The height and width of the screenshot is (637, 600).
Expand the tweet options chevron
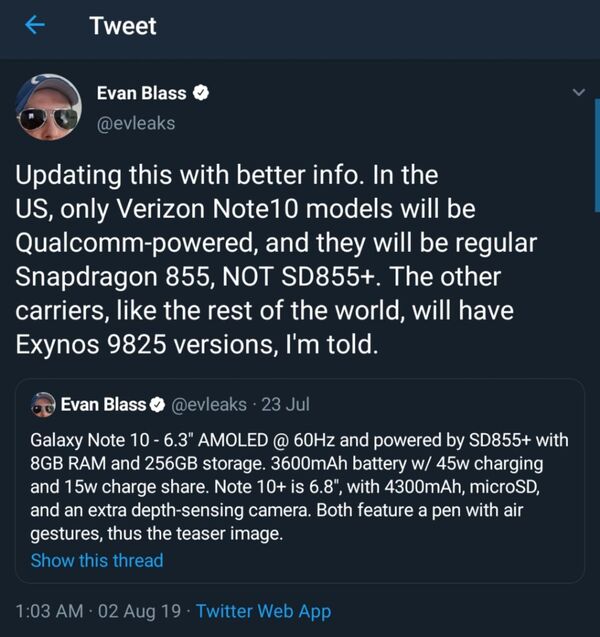tap(579, 93)
